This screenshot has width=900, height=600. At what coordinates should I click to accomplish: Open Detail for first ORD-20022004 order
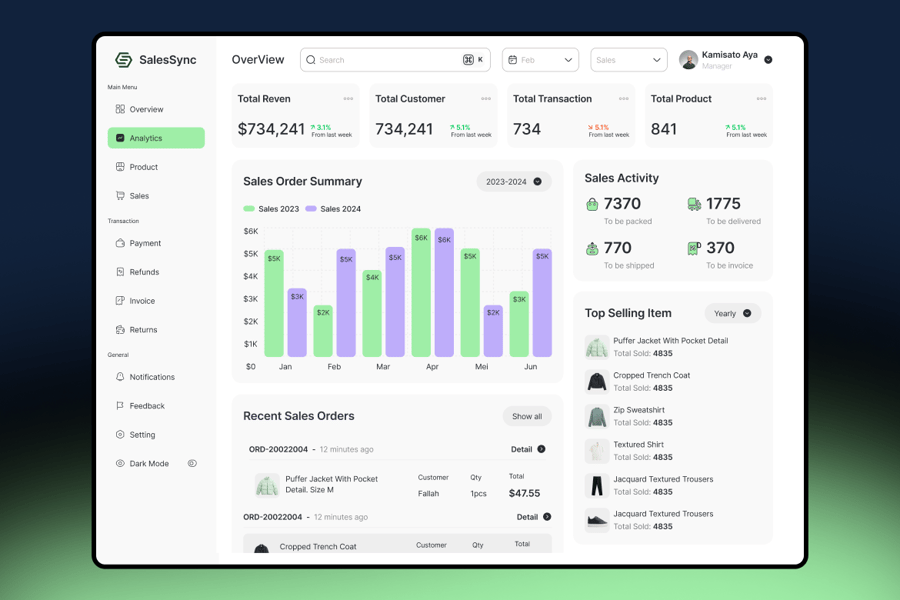528,449
